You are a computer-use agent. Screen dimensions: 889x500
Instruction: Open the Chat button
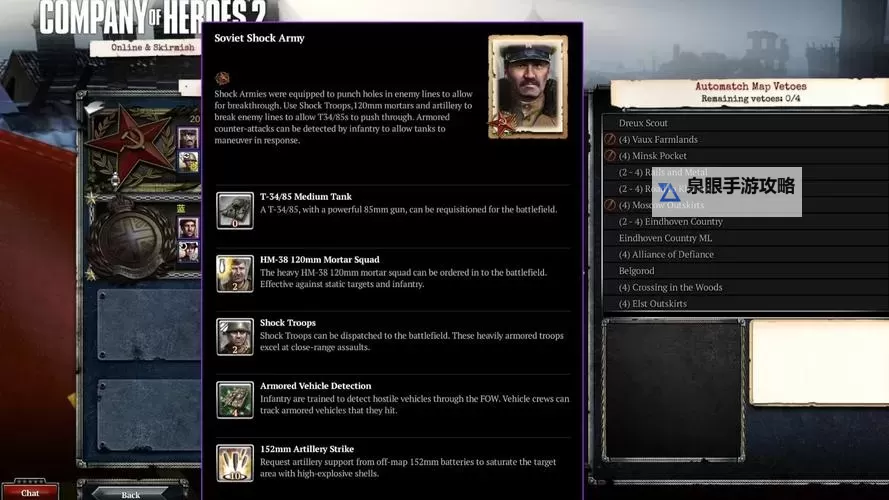coord(30,492)
